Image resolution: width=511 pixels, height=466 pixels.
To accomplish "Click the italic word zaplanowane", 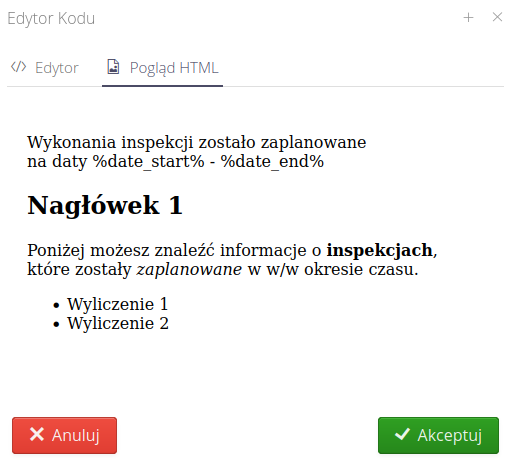I will (189, 269).
